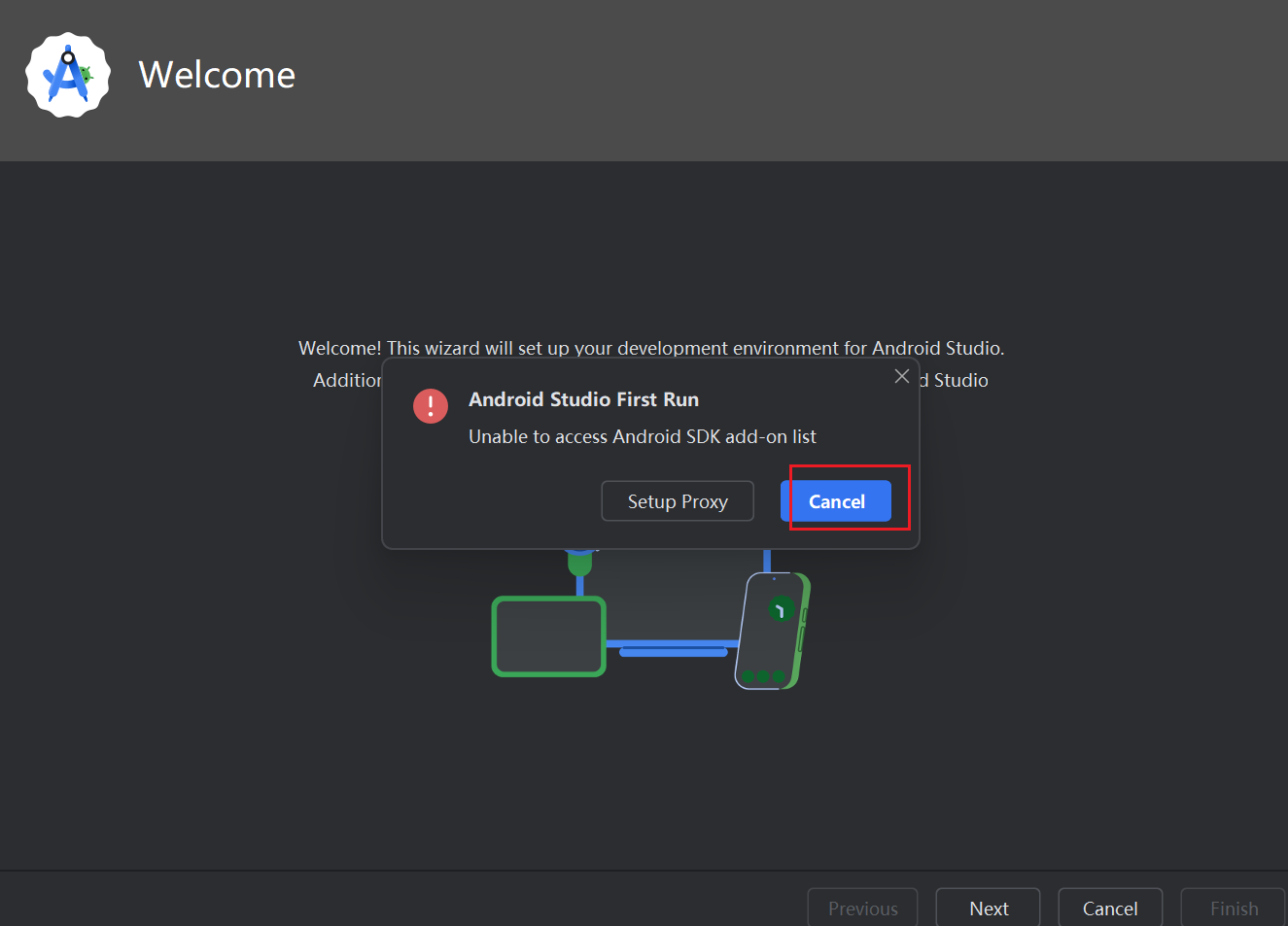Click the Welcome header text
The width and height of the screenshot is (1288, 926).
click(x=217, y=75)
